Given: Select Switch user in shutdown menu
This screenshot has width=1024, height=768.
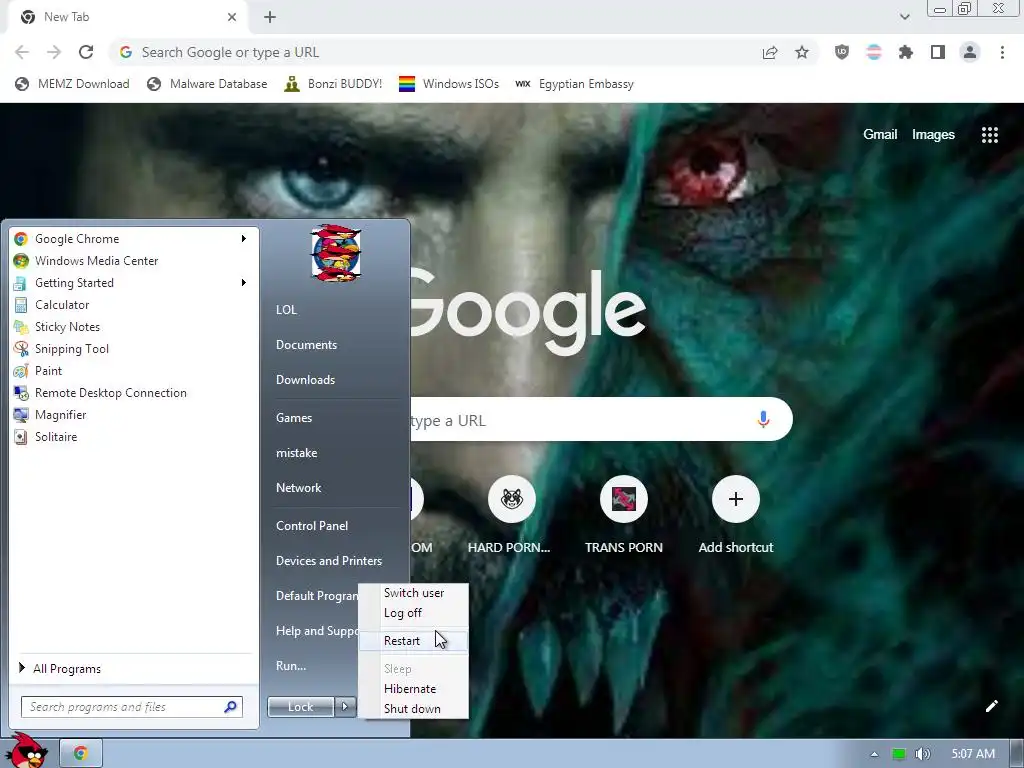Looking at the screenshot, I should 414,593.
